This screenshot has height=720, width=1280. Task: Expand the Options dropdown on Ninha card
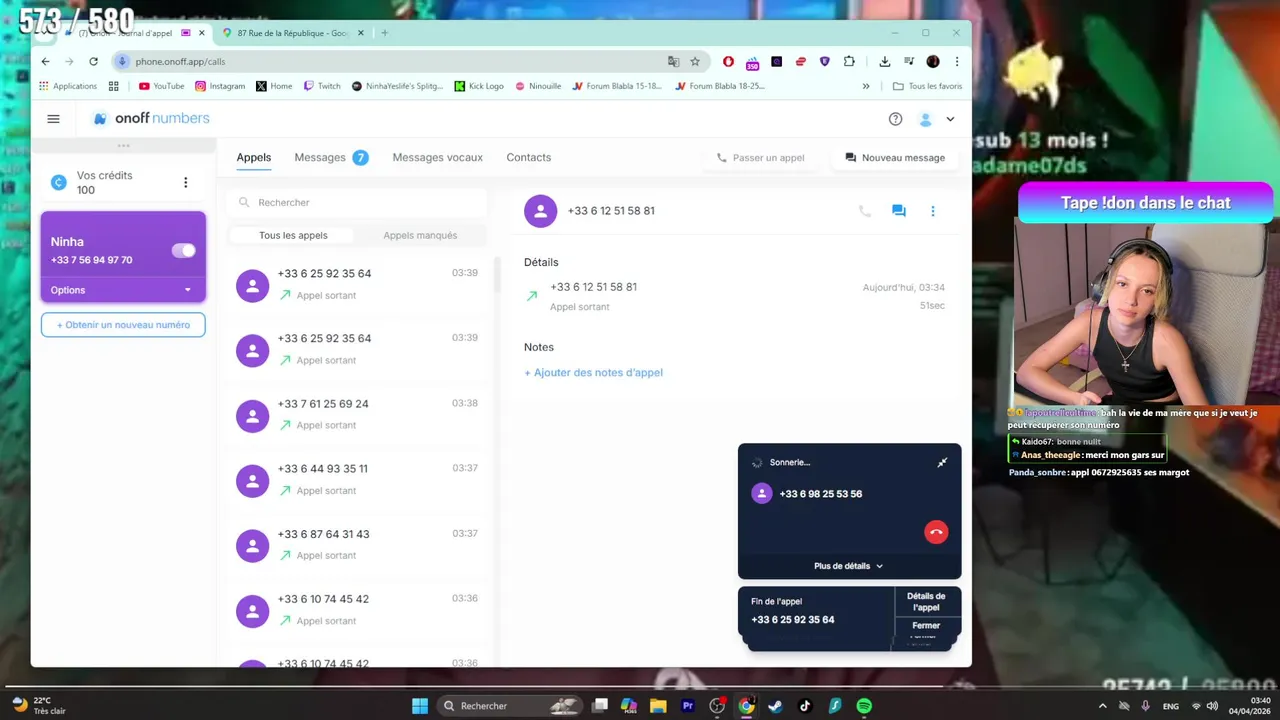[x=123, y=290]
